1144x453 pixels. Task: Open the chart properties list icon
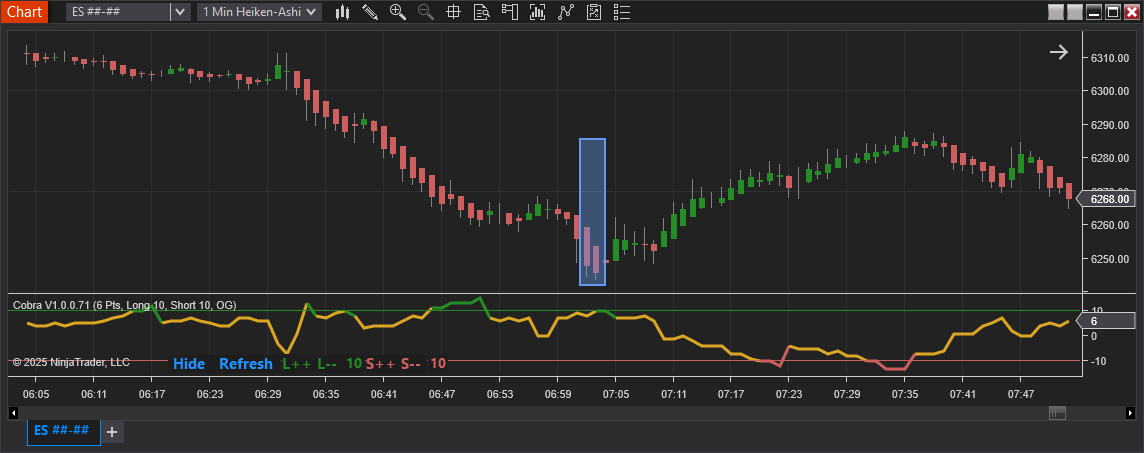(622, 12)
